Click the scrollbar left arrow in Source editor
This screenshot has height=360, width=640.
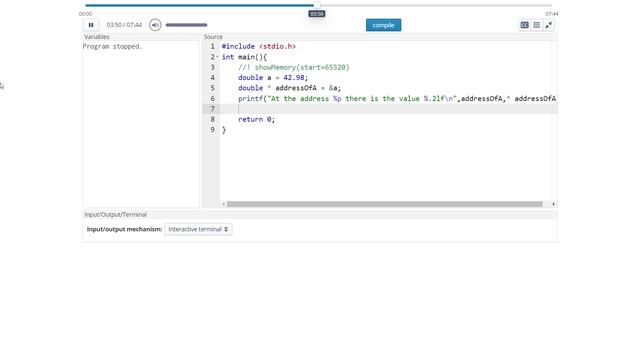(x=224, y=204)
